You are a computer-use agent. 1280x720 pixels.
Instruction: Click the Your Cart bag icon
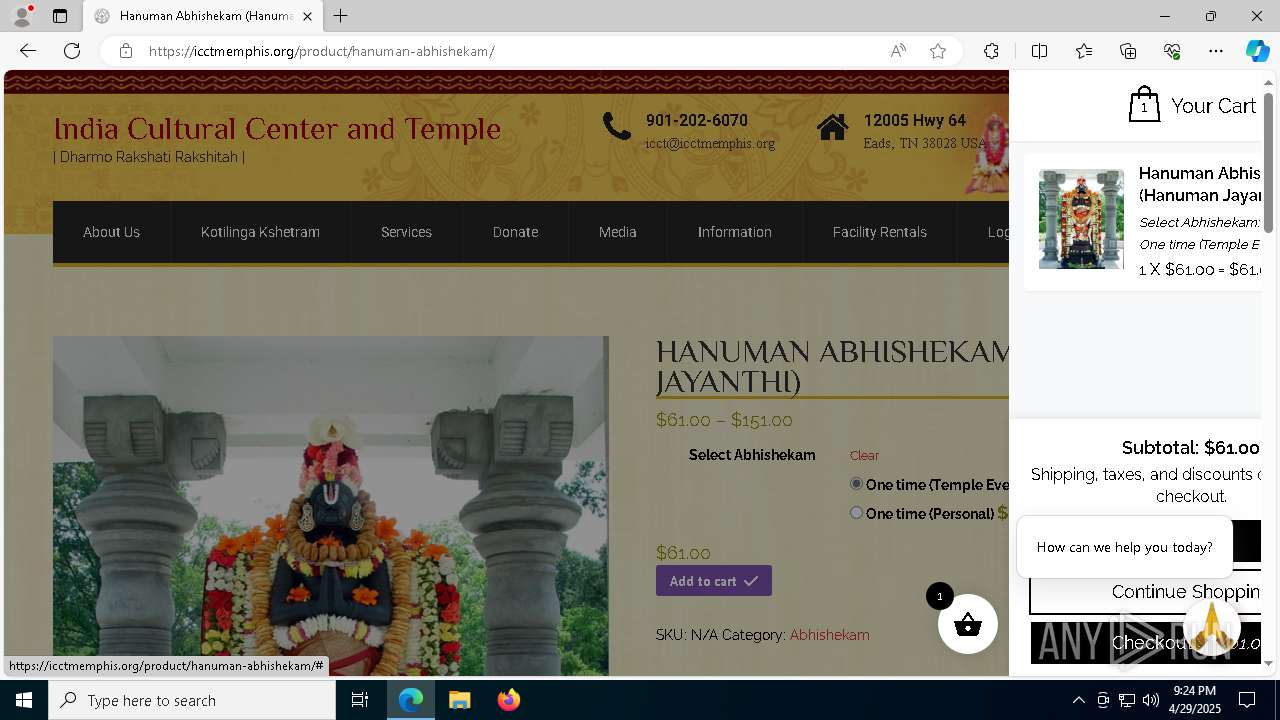1144,104
